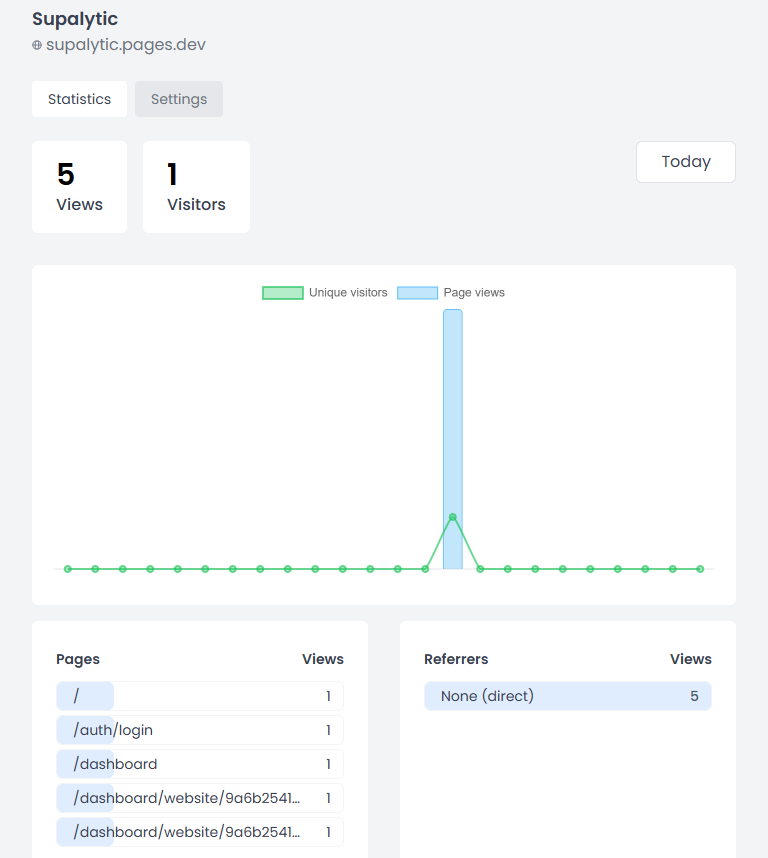Image resolution: width=768 pixels, height=858 pixels.
Task: Click the Visitors count card
Action: 196,187
